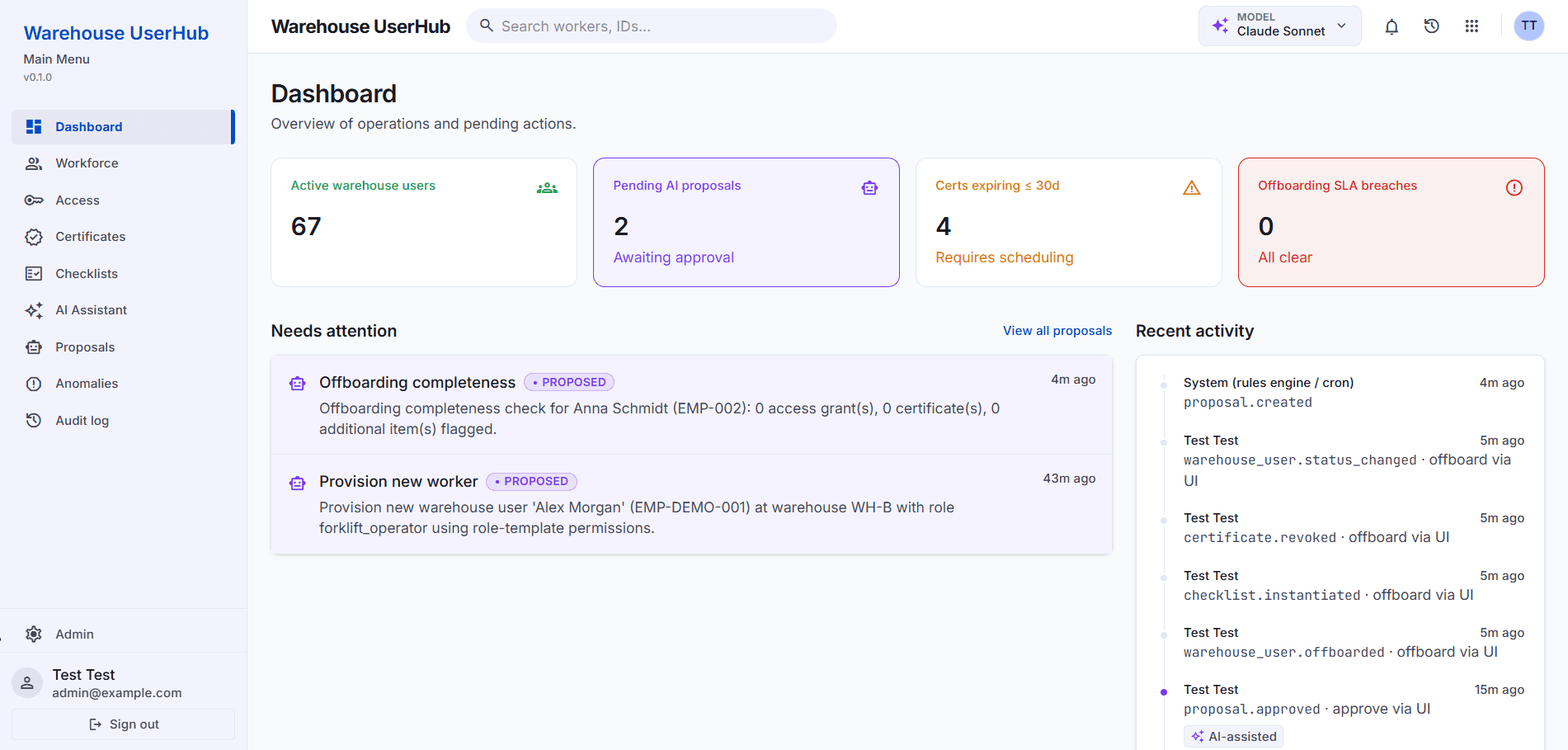Expand the Claude Sonnet model dropdown
The image size is (1568, 750).
pos(1280,26)
